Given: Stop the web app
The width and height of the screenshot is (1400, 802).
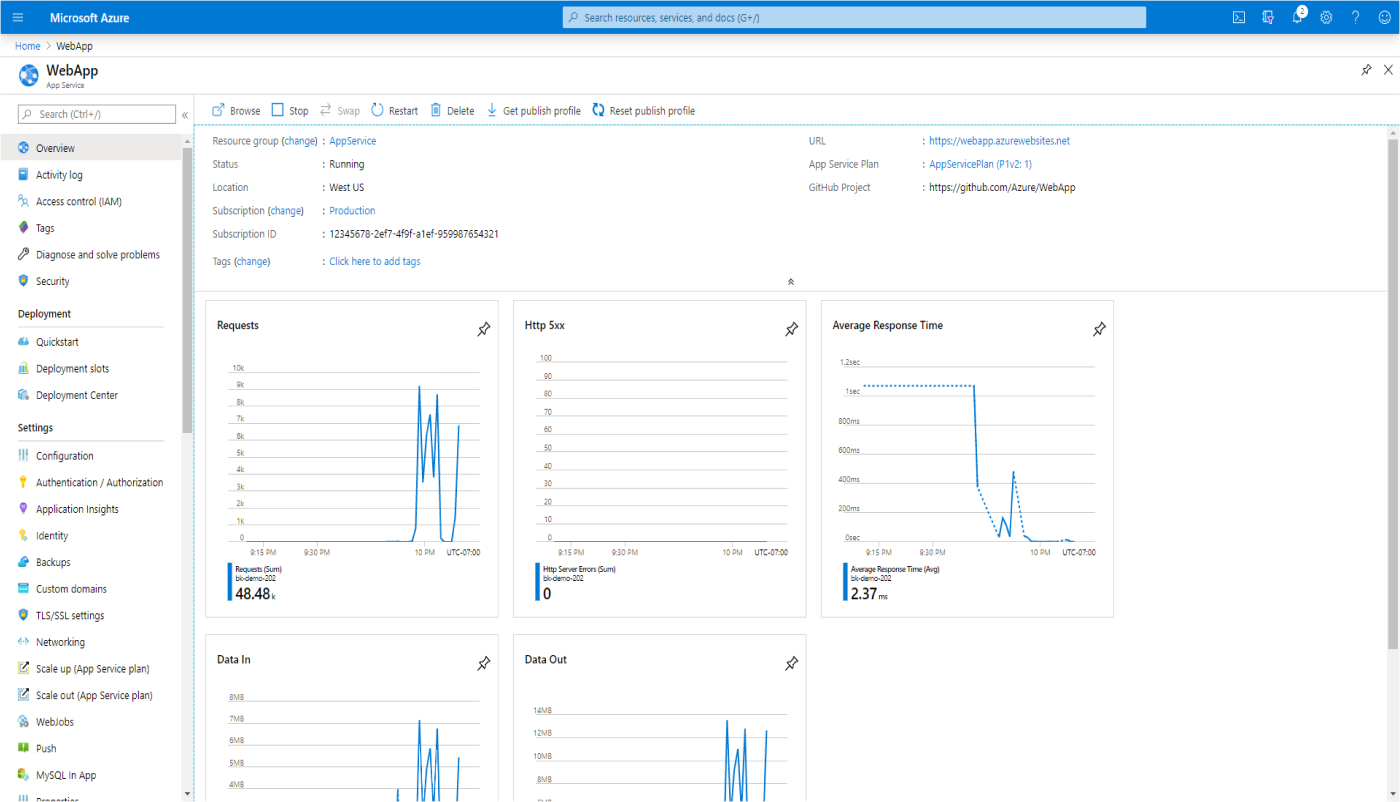Looking at the screenshot, I should (x=290, y=110).
